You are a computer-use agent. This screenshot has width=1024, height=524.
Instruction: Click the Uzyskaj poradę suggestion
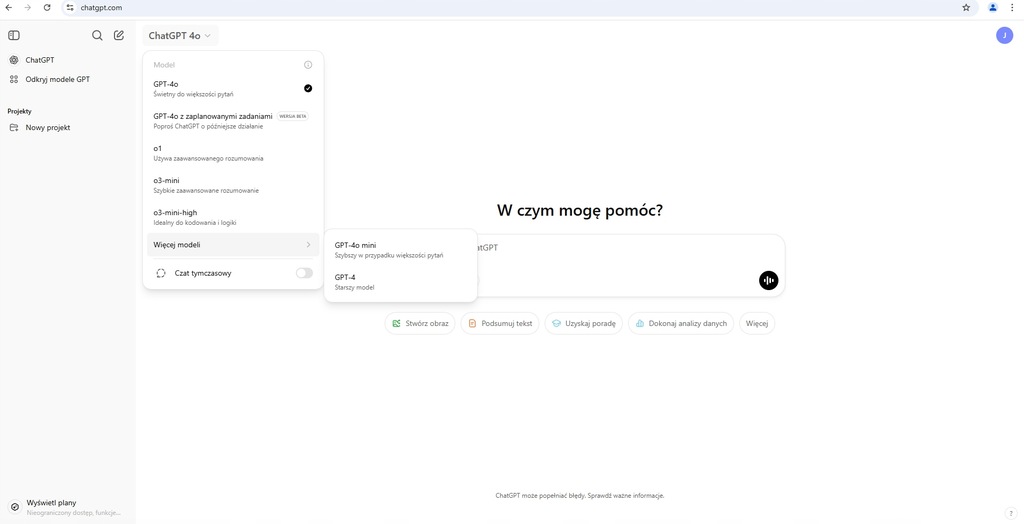[x=583, y=323]
